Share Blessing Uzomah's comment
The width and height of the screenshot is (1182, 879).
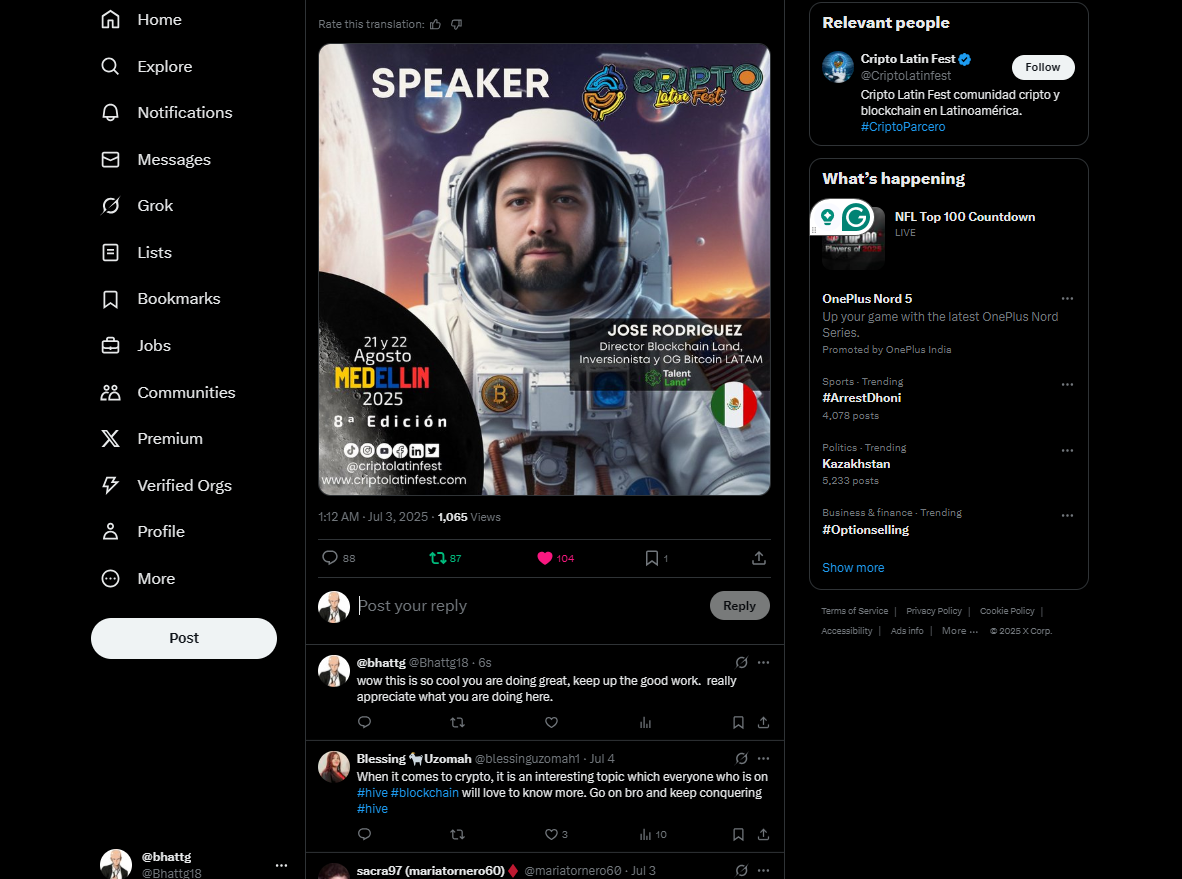764,835
